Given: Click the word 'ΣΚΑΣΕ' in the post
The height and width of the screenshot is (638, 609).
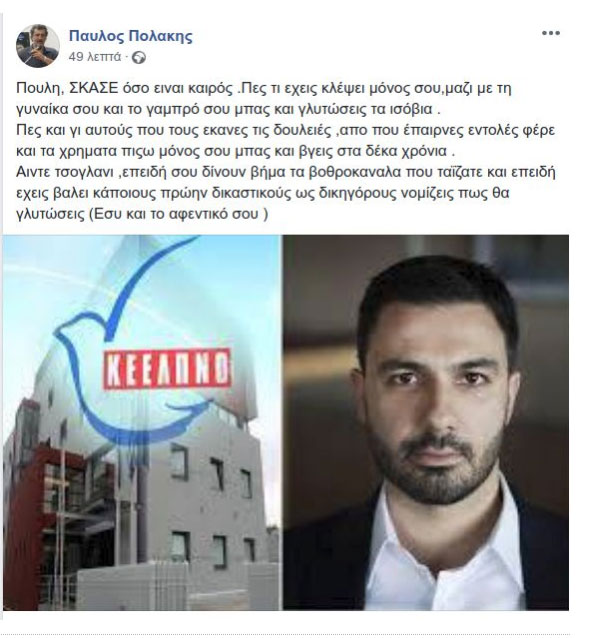Looking at the screenshot, I should [94, 88].
